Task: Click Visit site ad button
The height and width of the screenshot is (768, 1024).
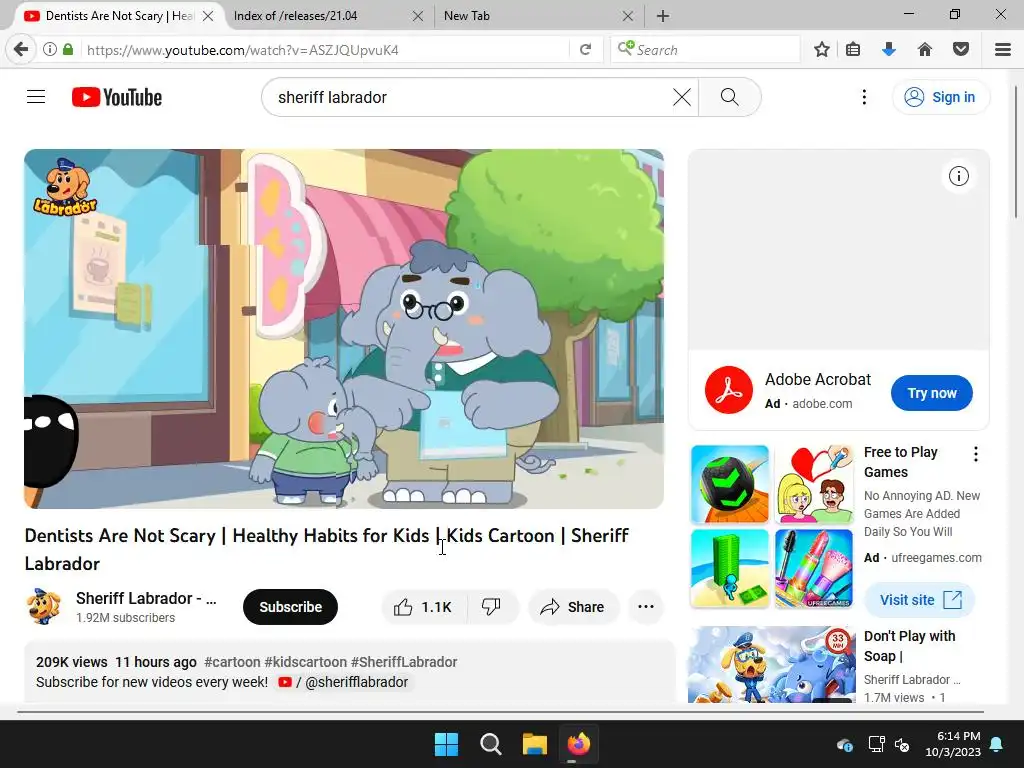Action: (920, 600)
